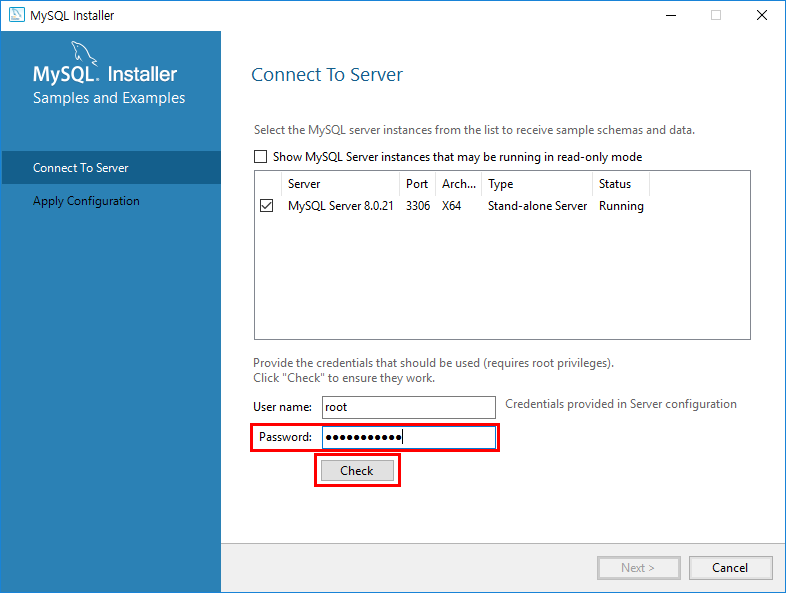
Task: Close the MySQL Installer window
Action: (762, 15)
